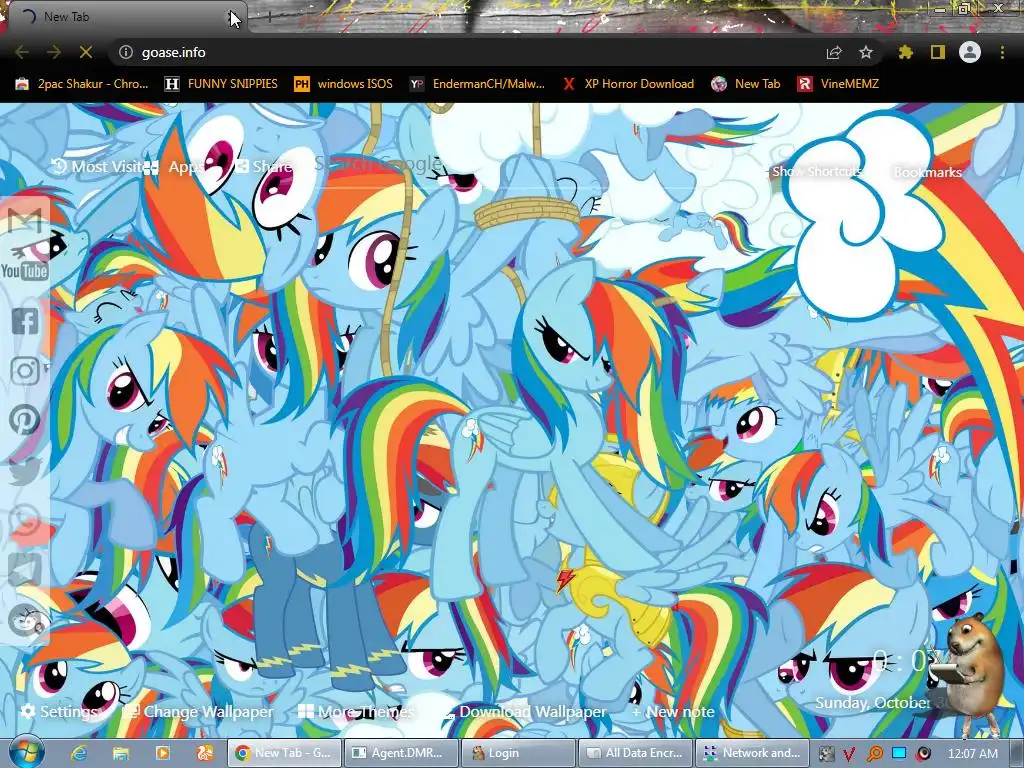Stop loading the page with the X button
This screenshot has height=768, width=1024.
pos(86,52)
